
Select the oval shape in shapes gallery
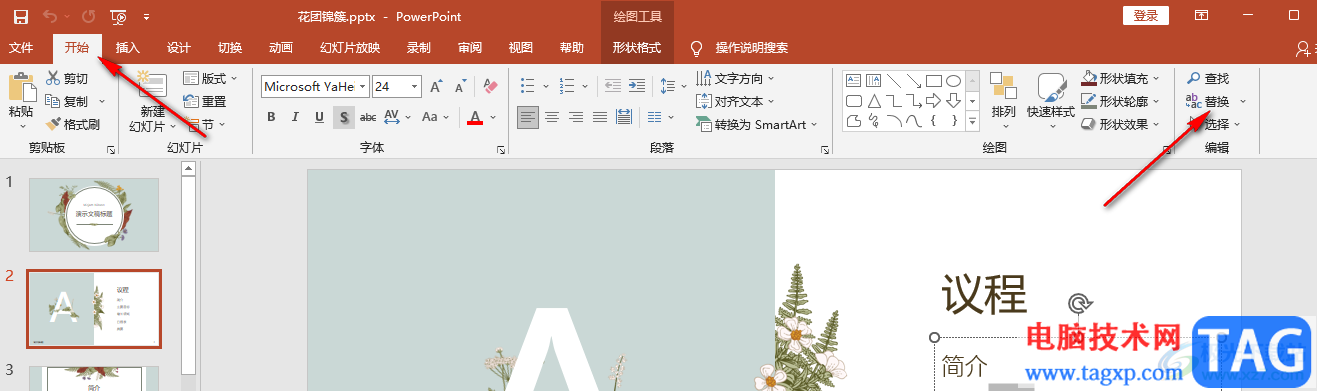coord(954,80)
